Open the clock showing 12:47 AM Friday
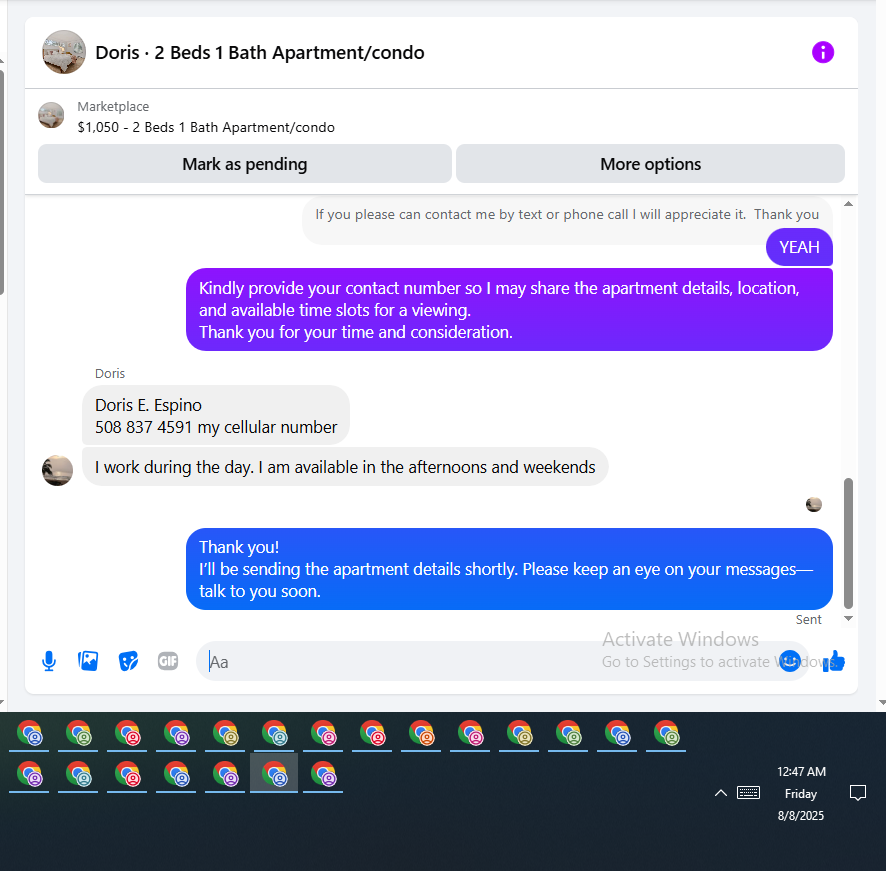The width and height of the screenshot is (886, 871). tap(801, 794)
